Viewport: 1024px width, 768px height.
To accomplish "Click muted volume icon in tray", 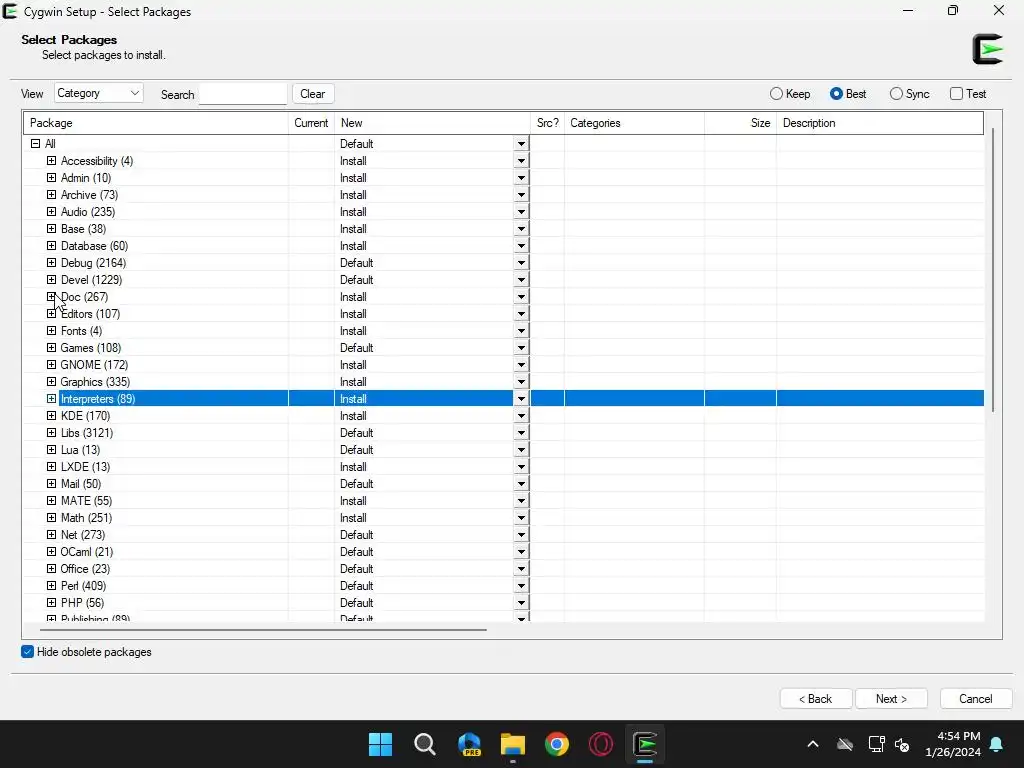I will coord(902,744).
